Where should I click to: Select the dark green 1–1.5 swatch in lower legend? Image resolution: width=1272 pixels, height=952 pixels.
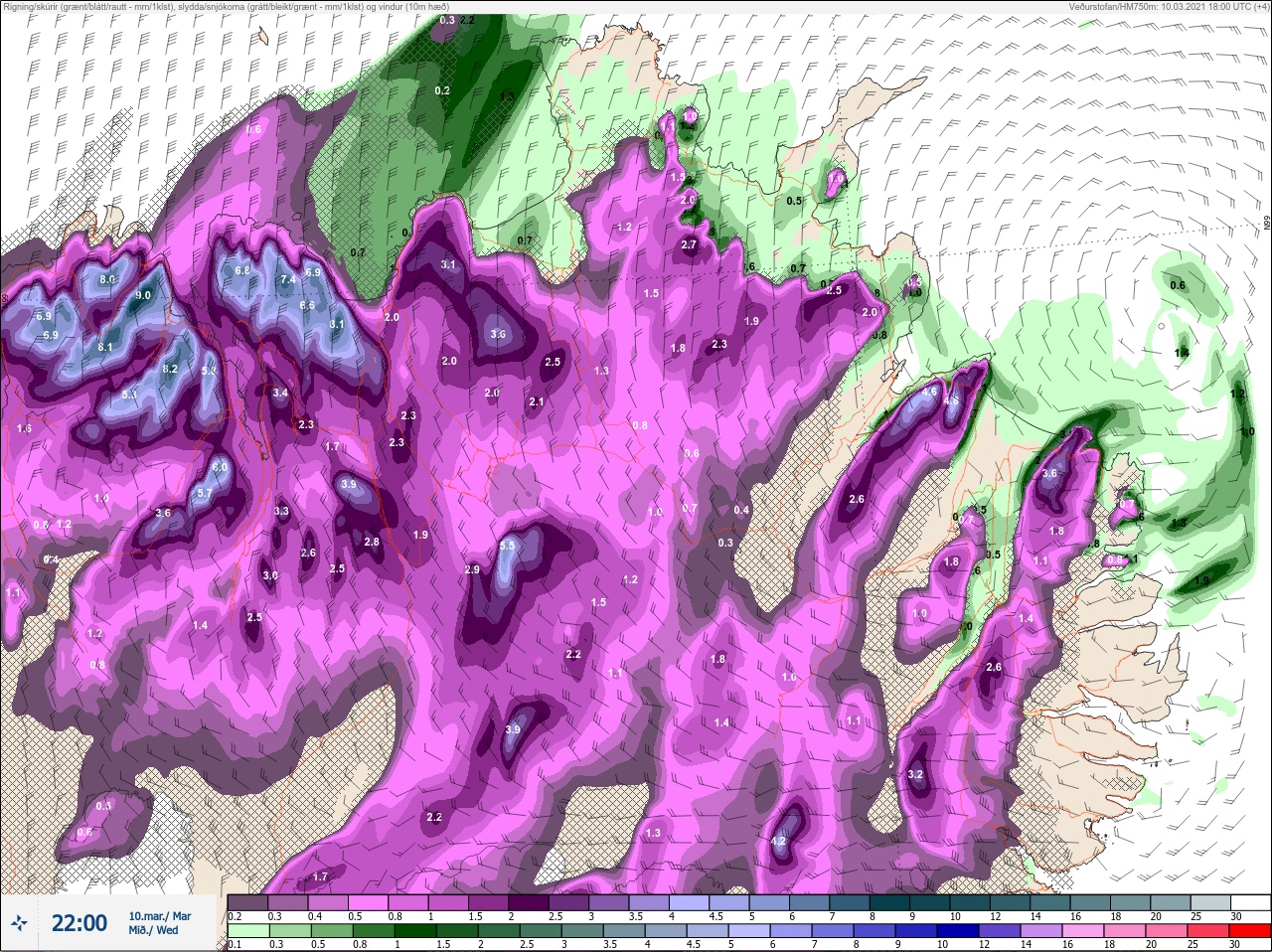pos(415,930)
